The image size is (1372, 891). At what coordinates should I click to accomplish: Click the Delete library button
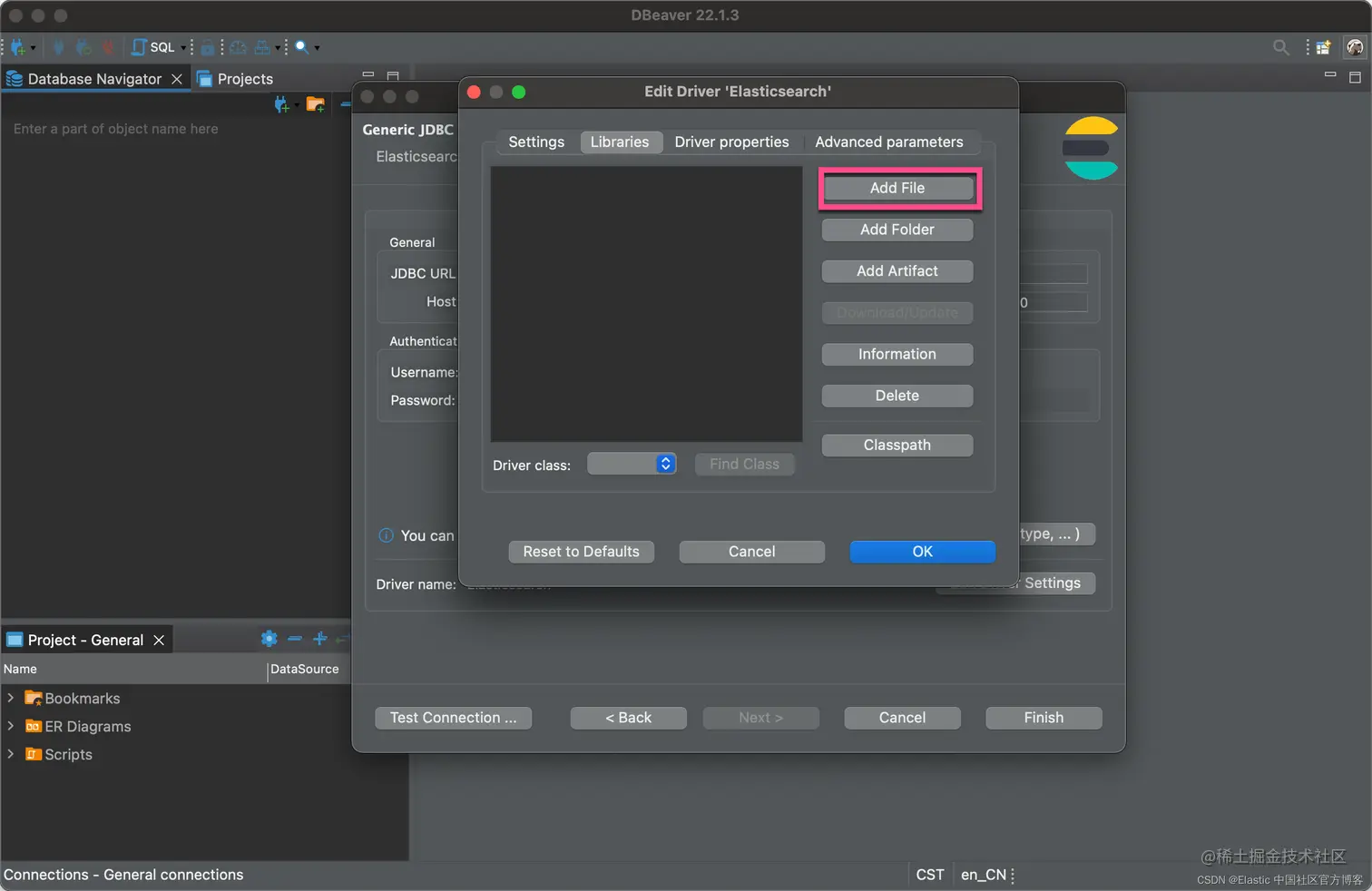(897, 396)
